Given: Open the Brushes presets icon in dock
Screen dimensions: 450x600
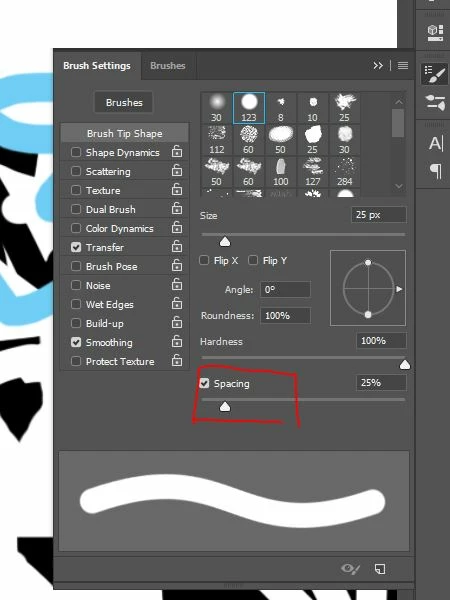Looking at the screenshot, I should click(435, 103).
